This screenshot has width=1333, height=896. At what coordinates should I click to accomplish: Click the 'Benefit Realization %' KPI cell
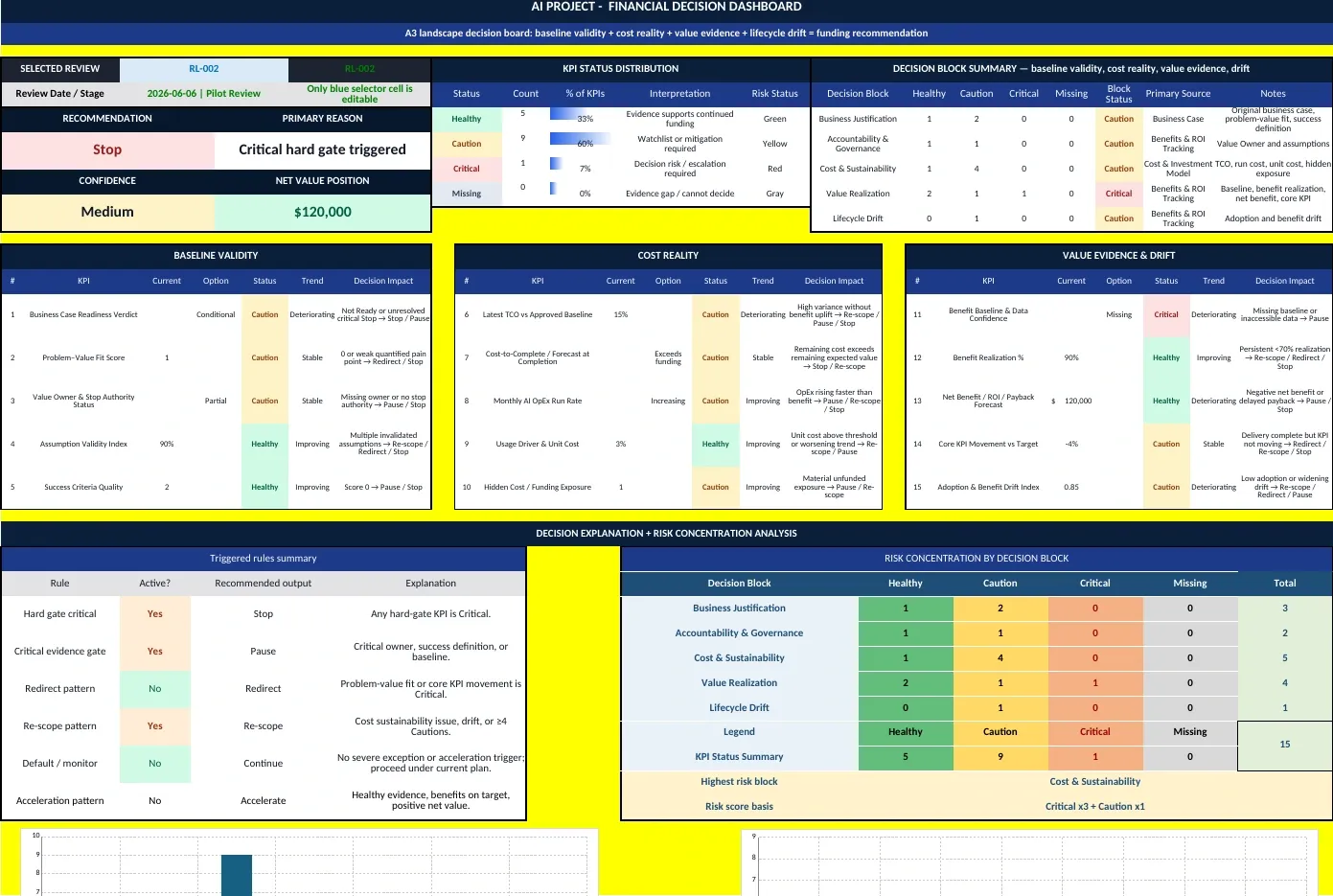coord(988,357)
